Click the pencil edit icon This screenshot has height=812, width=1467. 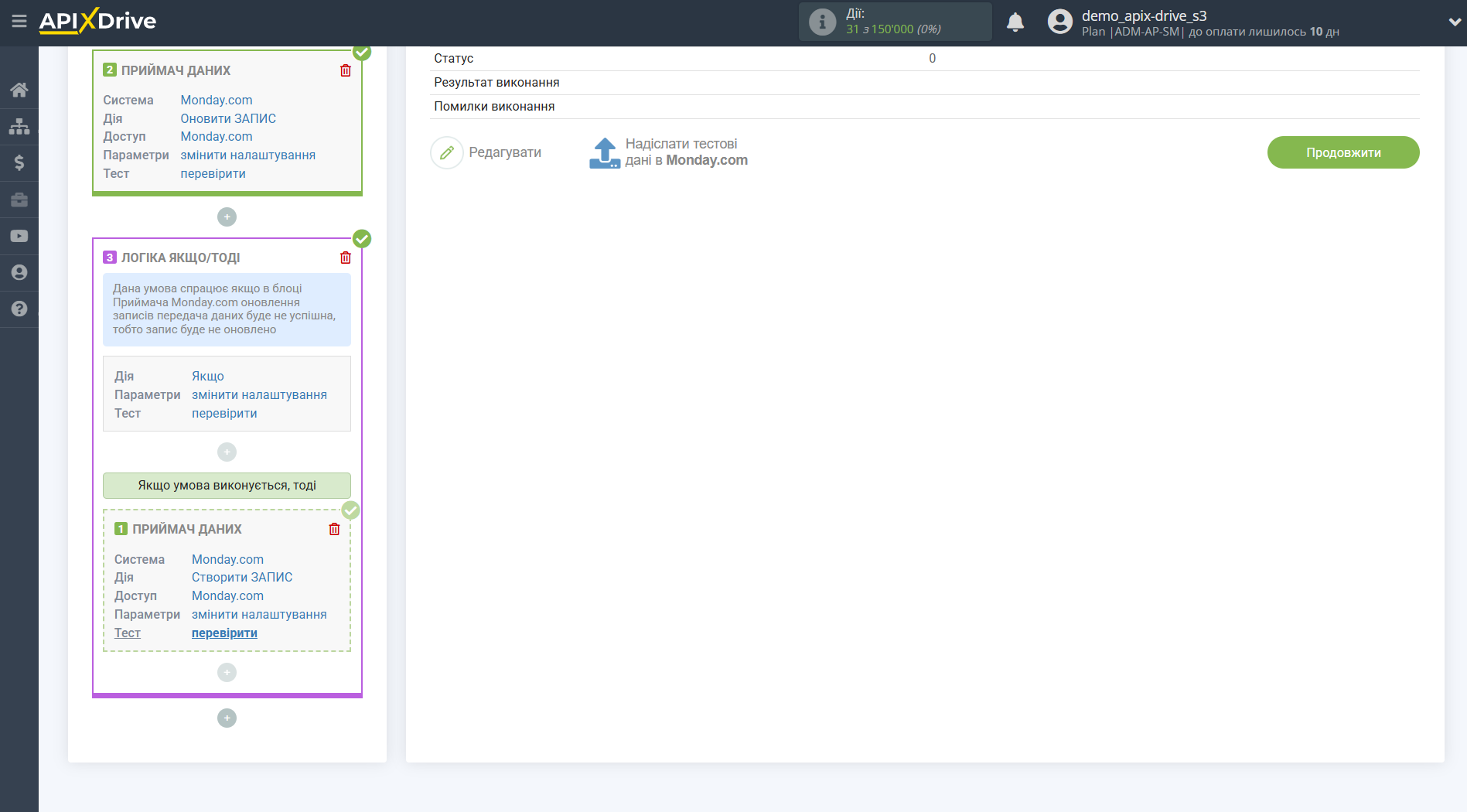pyautogui.click(x=447, y=152)
